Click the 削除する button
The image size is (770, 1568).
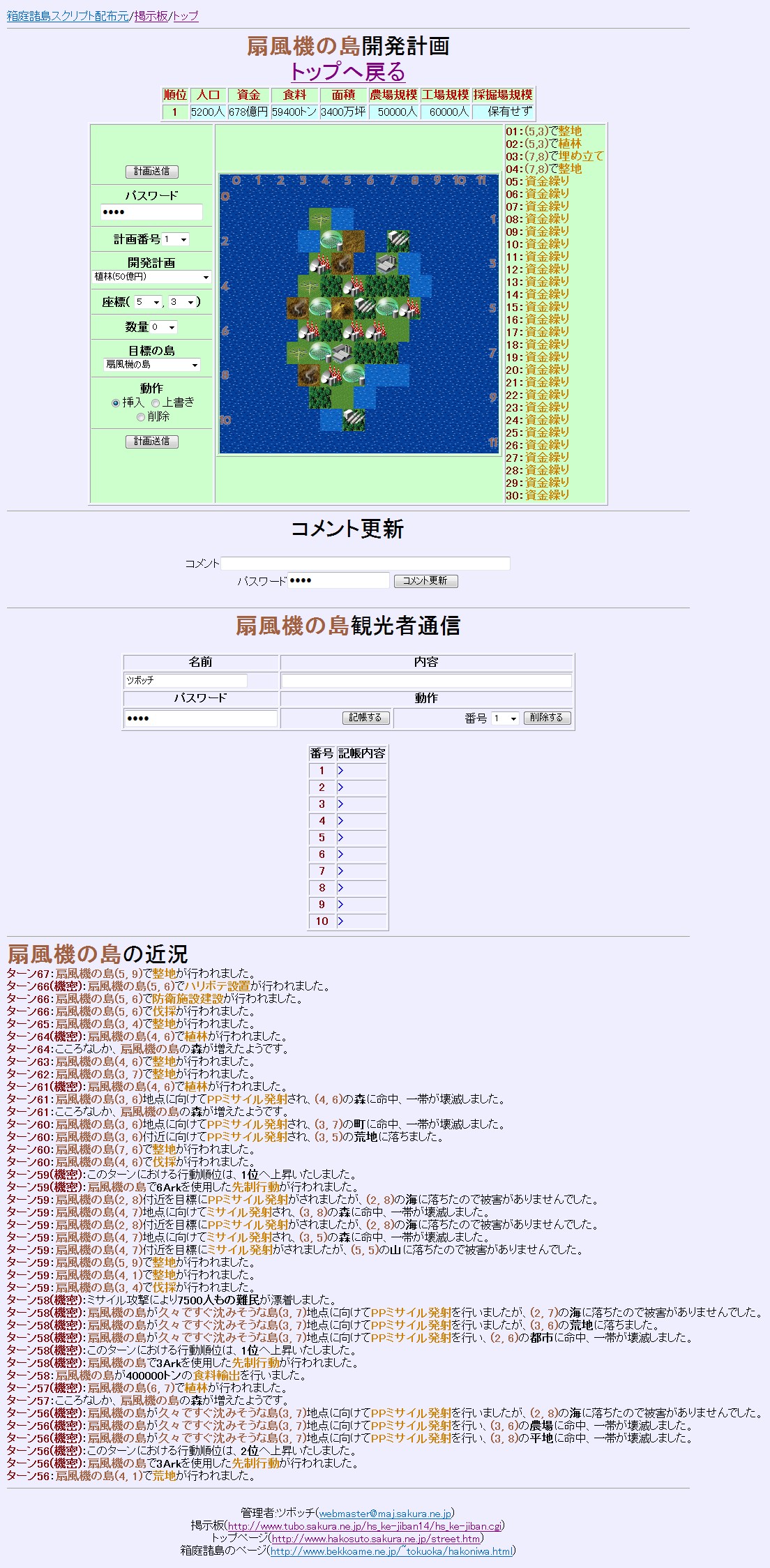click(x=548, y=718)
